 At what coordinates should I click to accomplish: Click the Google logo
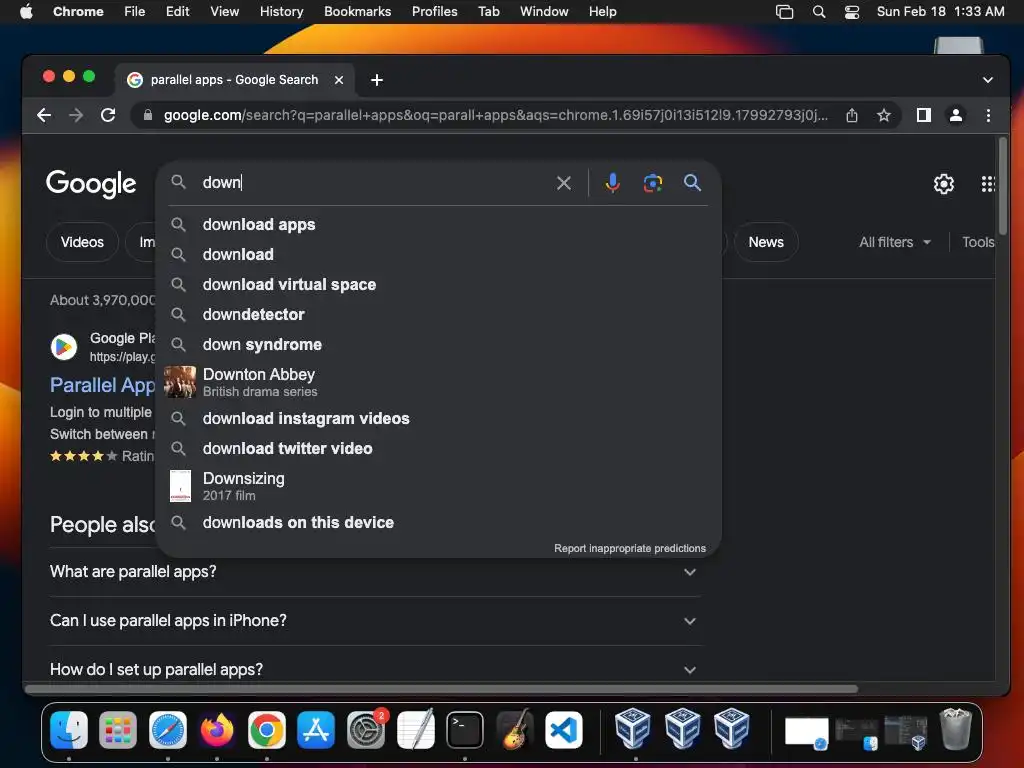pyautogui.click(x=91, y=184)
